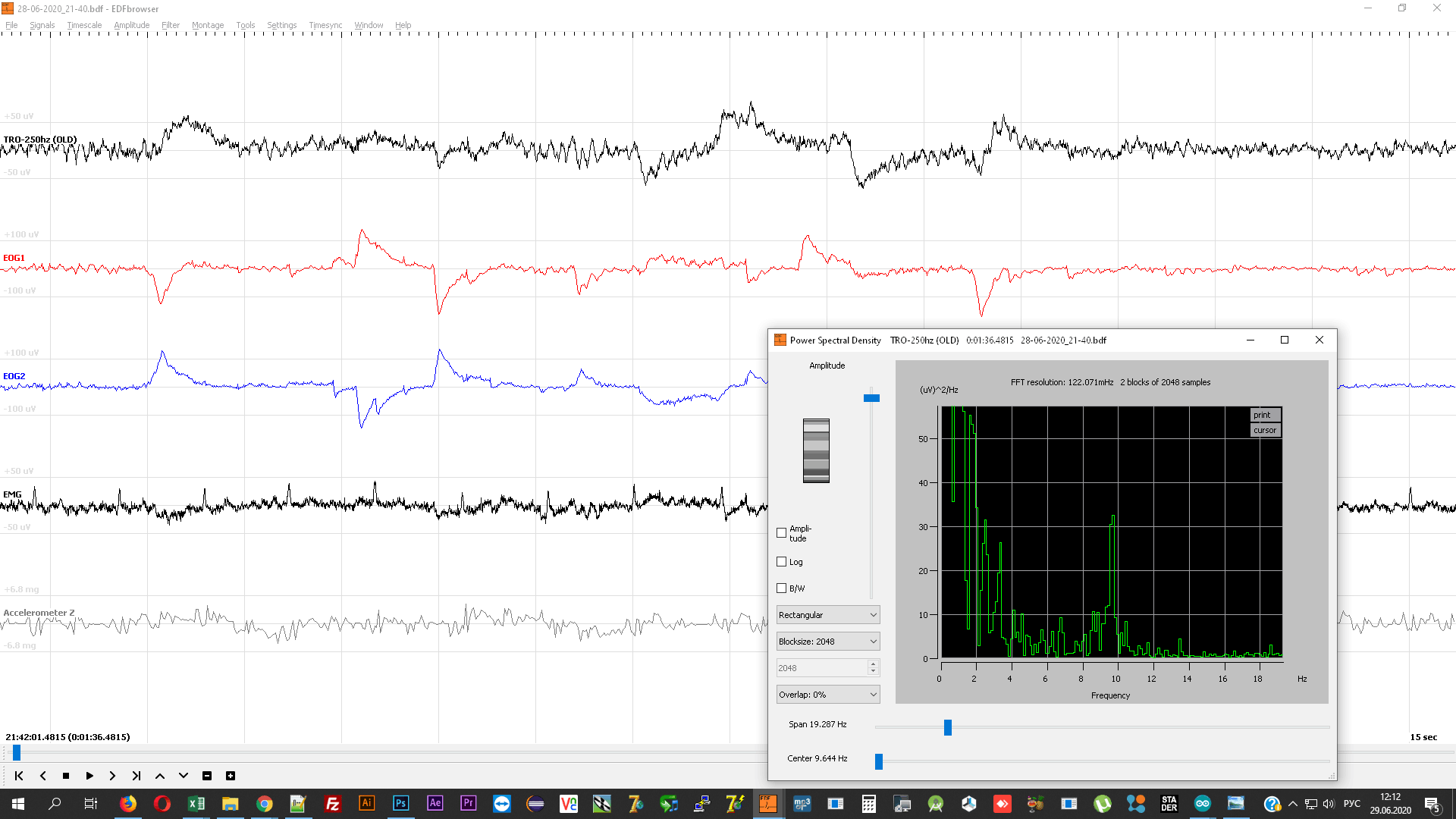Image resolution: width=1456 pixels, height=819 pixels.
Task: Open the File menu
Action: pos(11,25)
